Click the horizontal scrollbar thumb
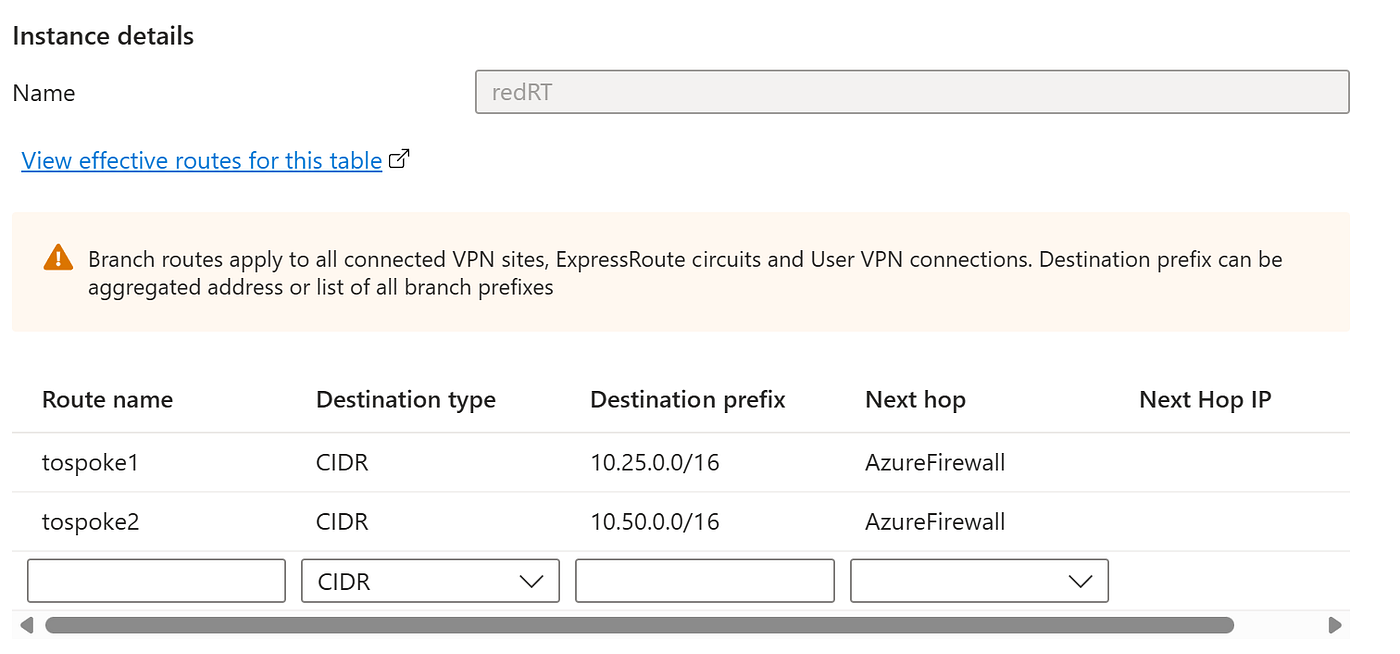The image size is (1400, 654). [639, 625]
